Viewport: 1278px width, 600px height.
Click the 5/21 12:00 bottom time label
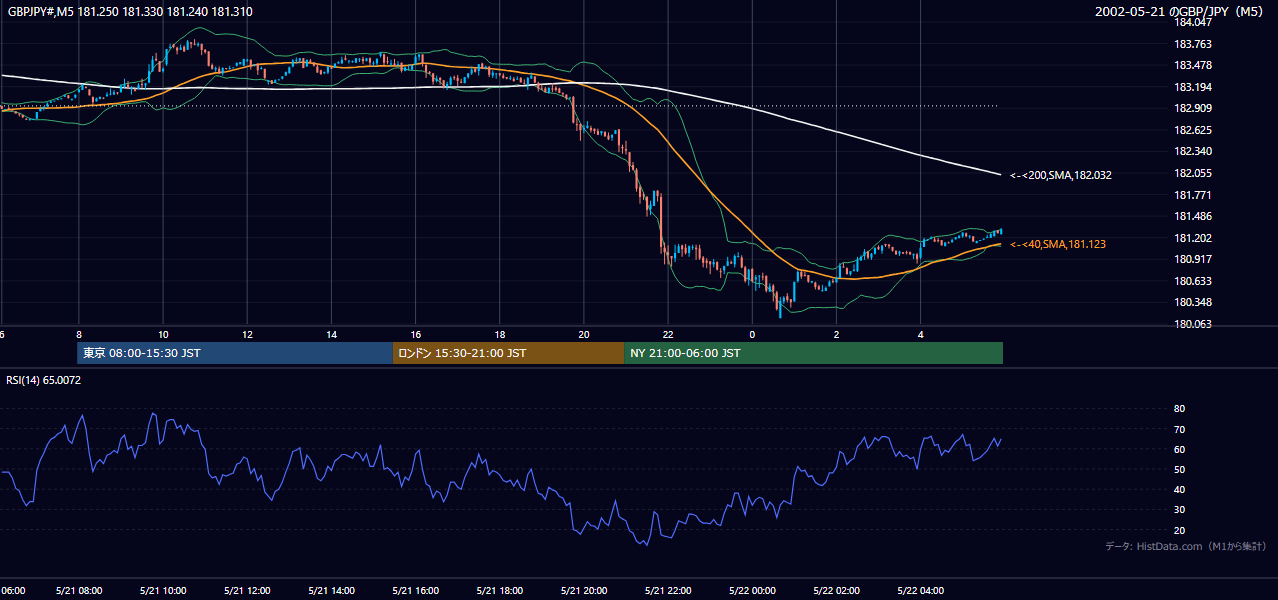tap(246, 591)
